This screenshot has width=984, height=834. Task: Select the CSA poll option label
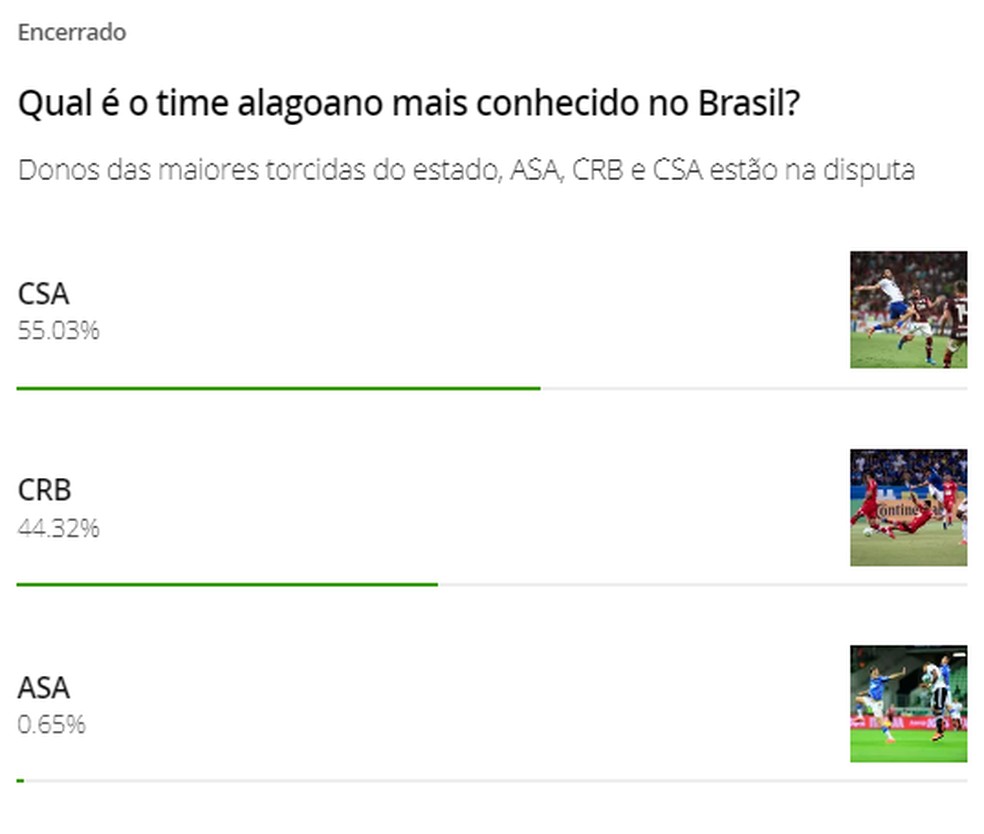click(44, 294)
